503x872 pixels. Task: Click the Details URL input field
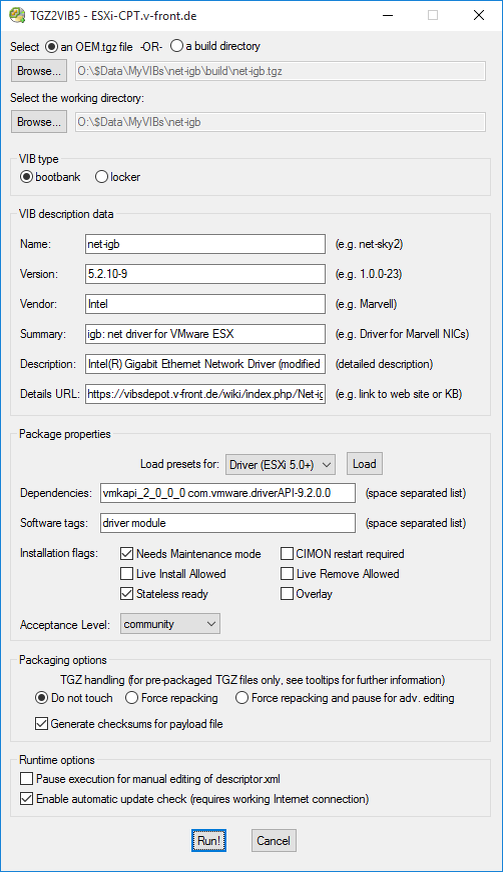coord(205,394)
